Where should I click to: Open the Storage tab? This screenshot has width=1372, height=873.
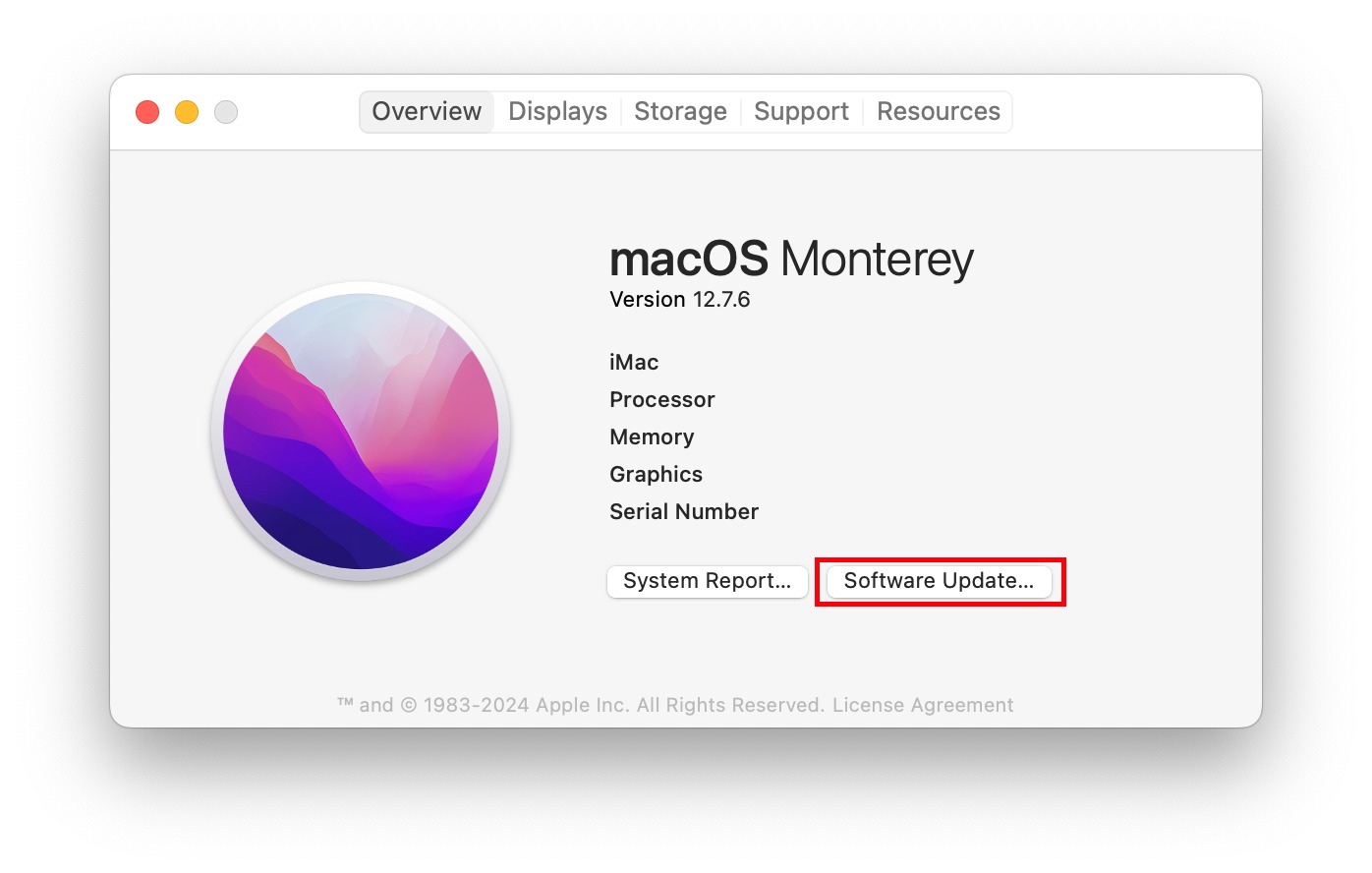pos(680,111)
